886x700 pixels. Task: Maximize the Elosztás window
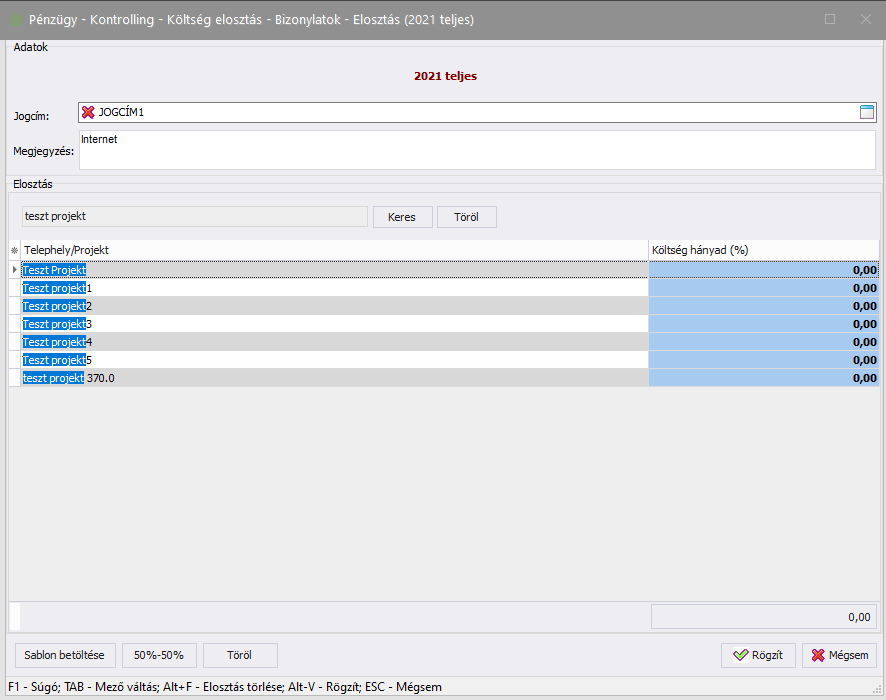(829, 19)
